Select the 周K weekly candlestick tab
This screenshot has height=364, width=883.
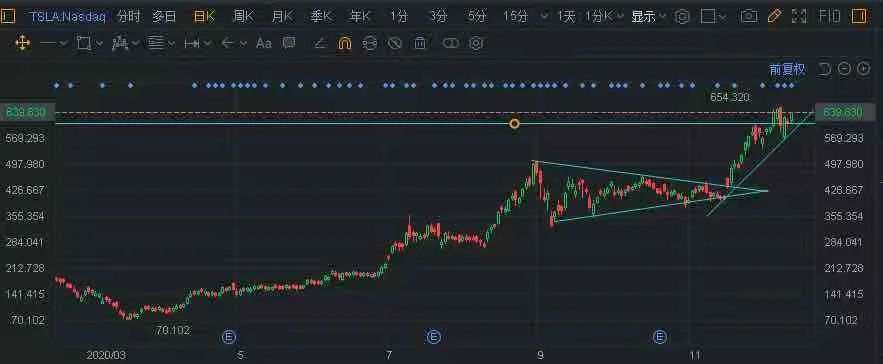point(243,17)
